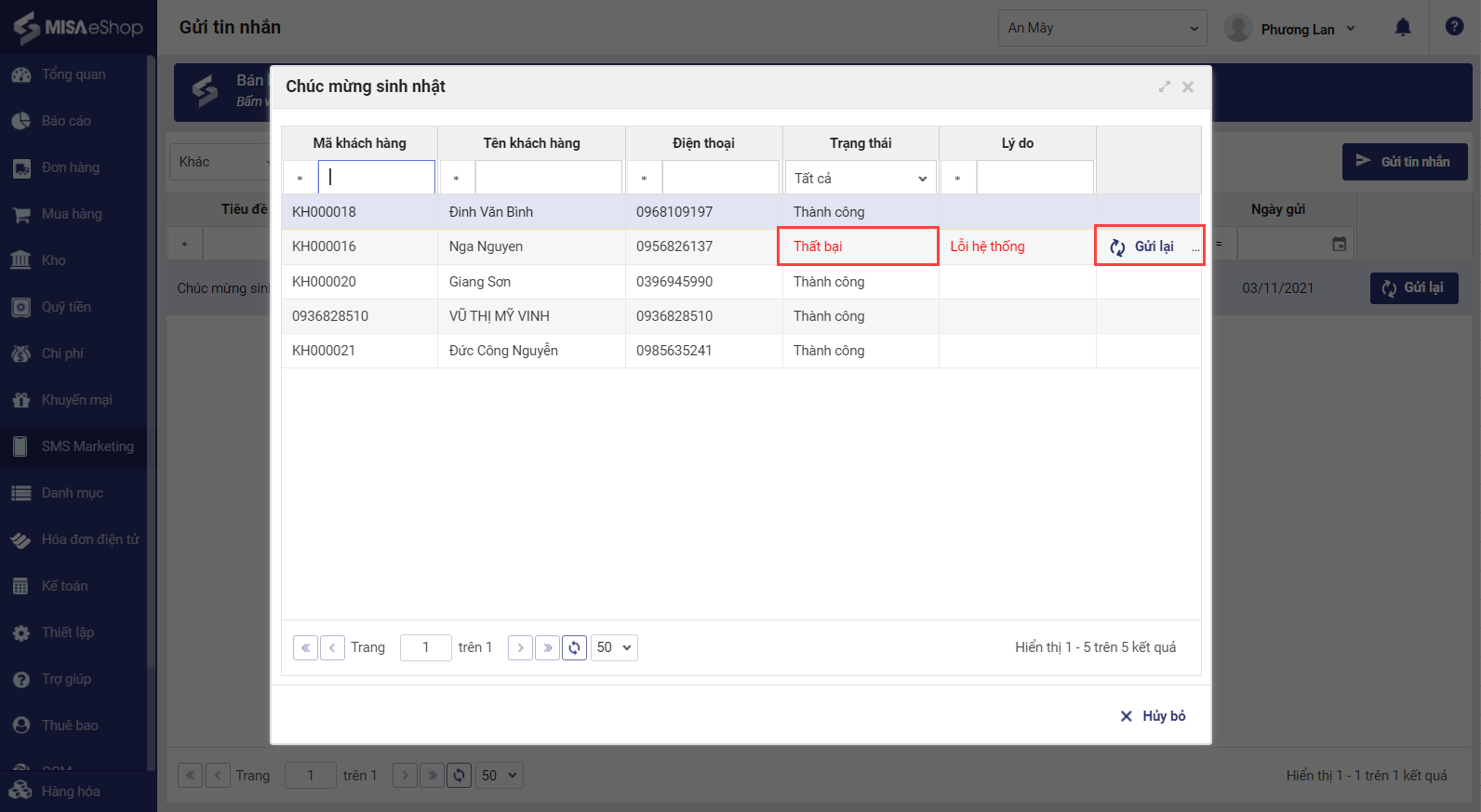Click the Tên khách hàng filter operator
This screenshot has height=812, width=1481.
click(x=457, y=178)
